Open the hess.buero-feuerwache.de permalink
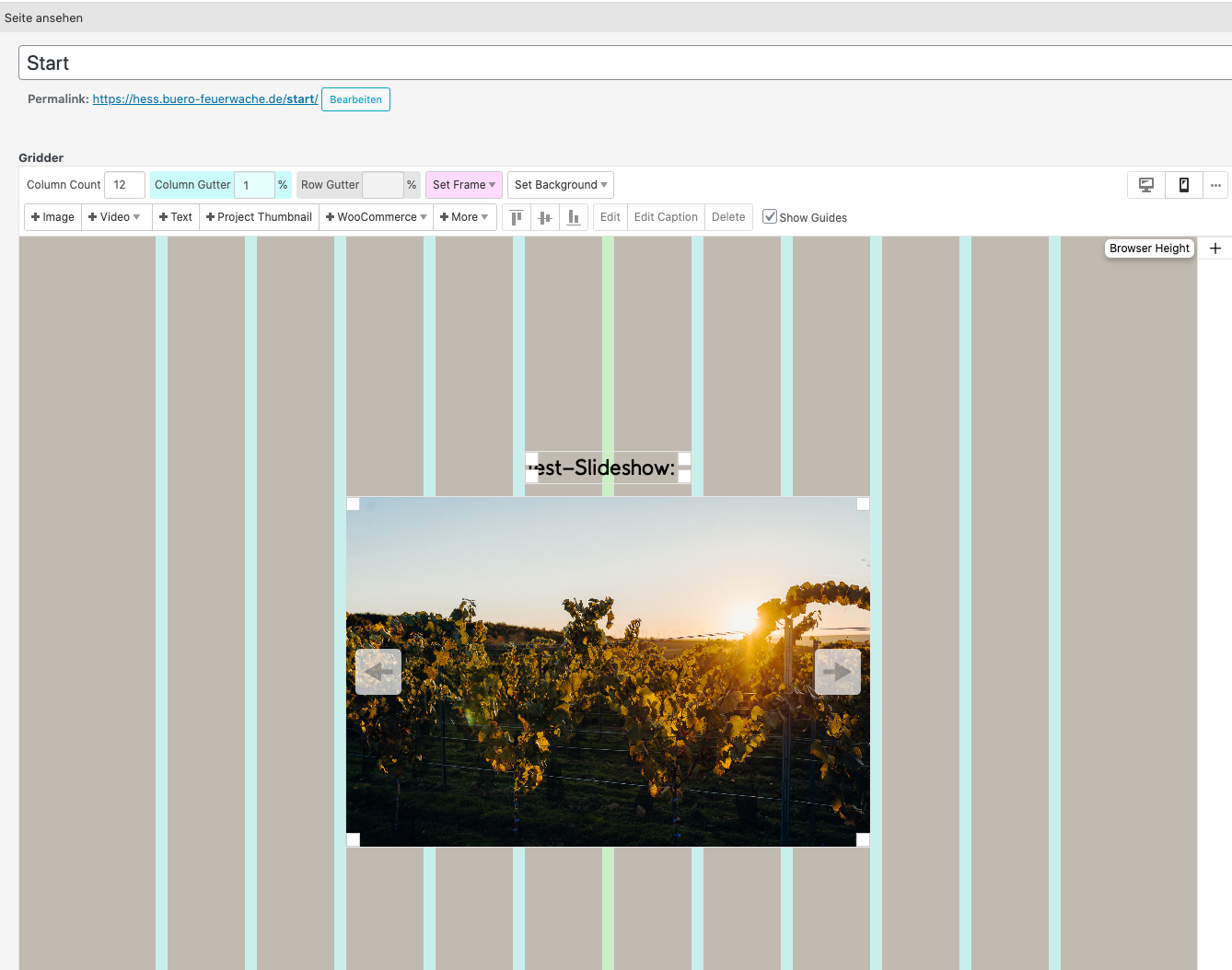Screen dimensions: 1232x970 [x=204, y=99]
